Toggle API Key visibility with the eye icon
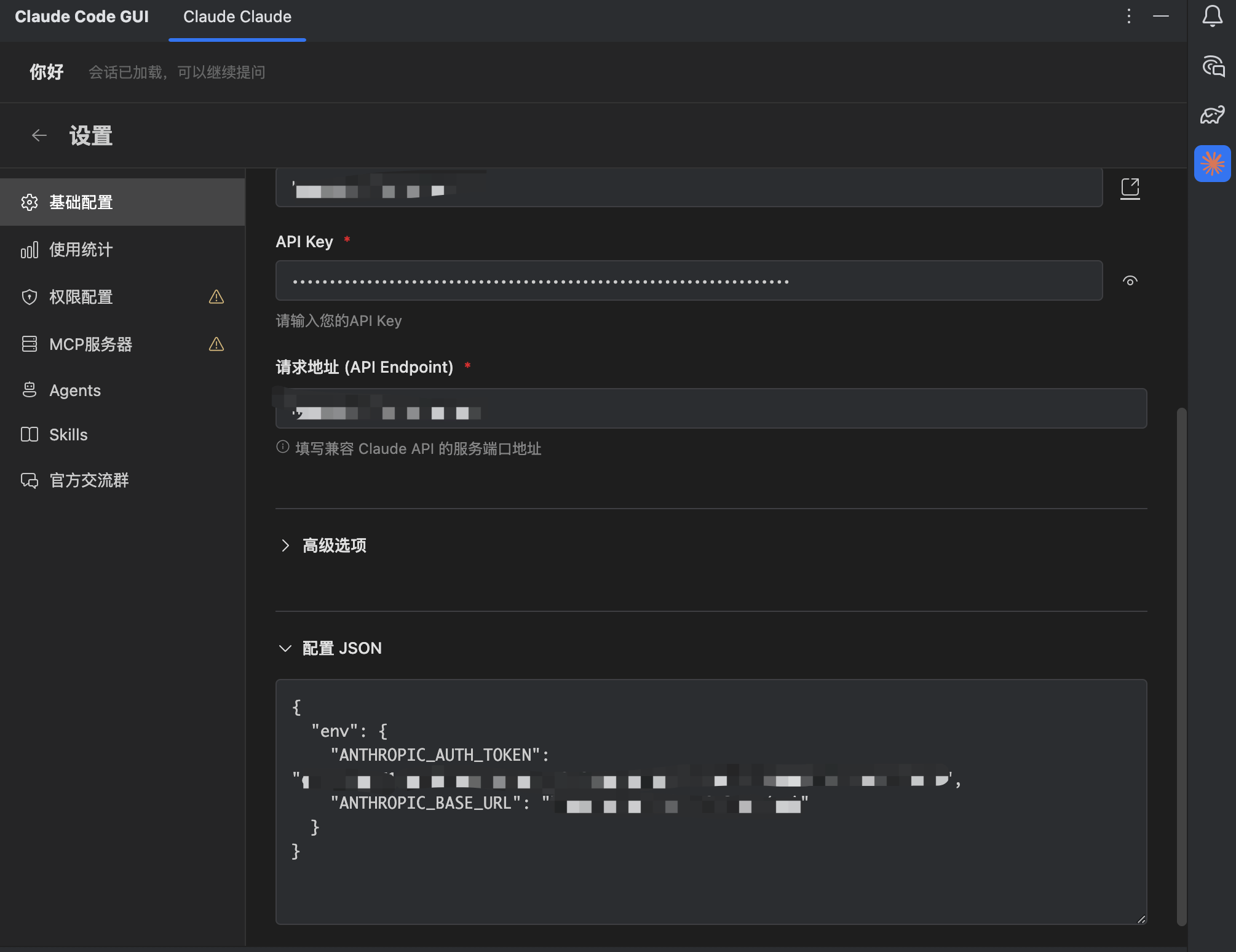Screen dimensions: 1236x952 [1130, 280]
